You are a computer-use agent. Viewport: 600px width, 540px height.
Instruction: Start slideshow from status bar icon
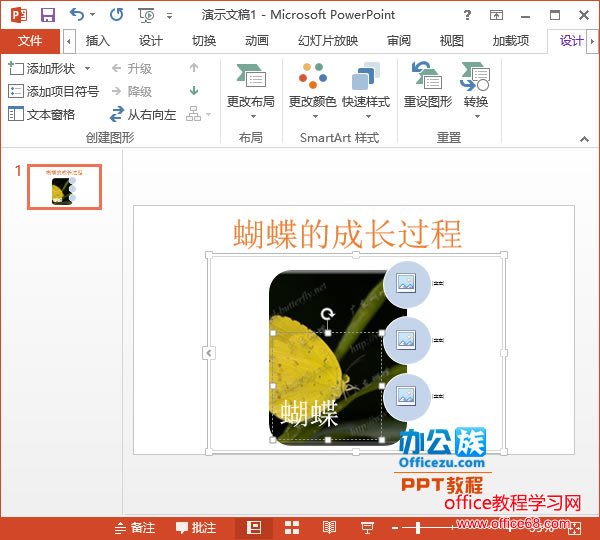tap(367, 527)
